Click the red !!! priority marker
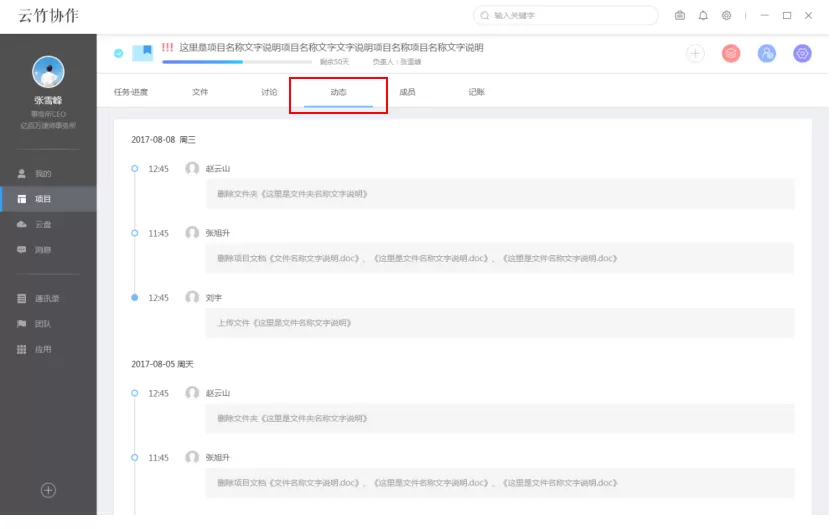835x529 pixels. (x=167, y=47)
